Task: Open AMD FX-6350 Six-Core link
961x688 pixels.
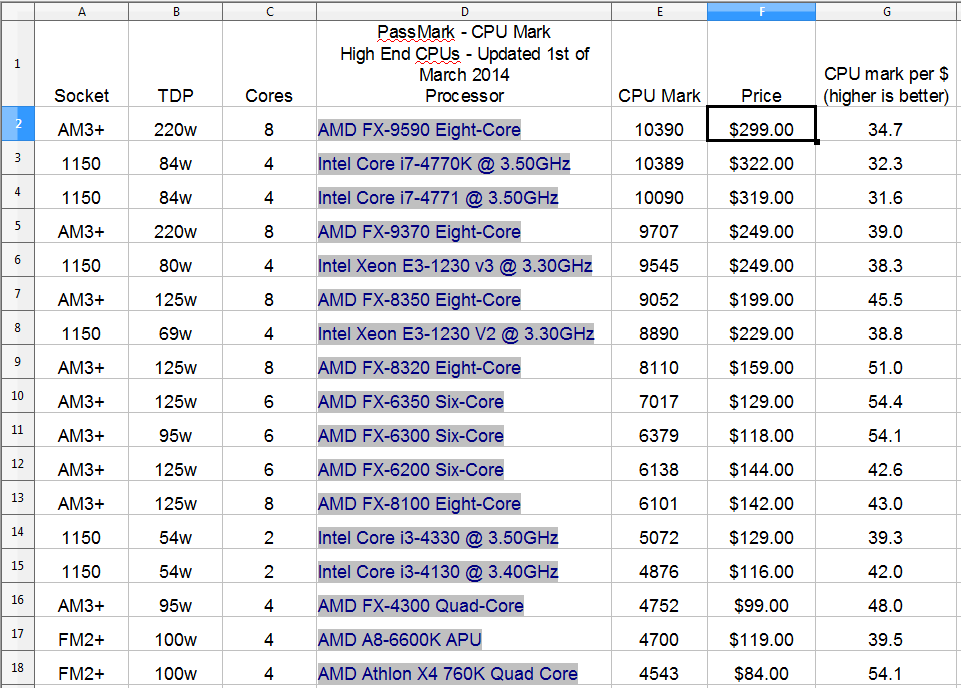Action: coord(411,401)
